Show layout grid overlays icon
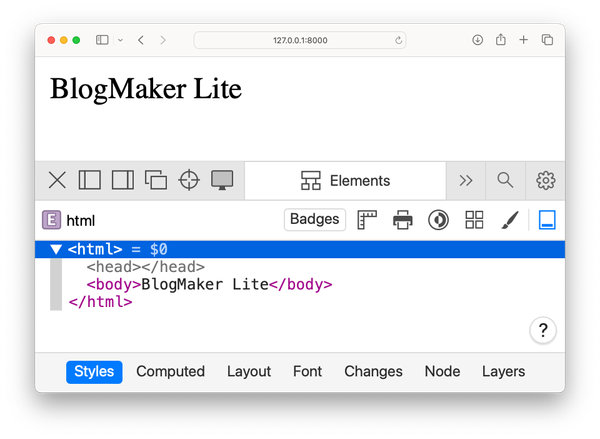Image resolution: width=600 pixels, height=439 pixels. pos(474,220)
